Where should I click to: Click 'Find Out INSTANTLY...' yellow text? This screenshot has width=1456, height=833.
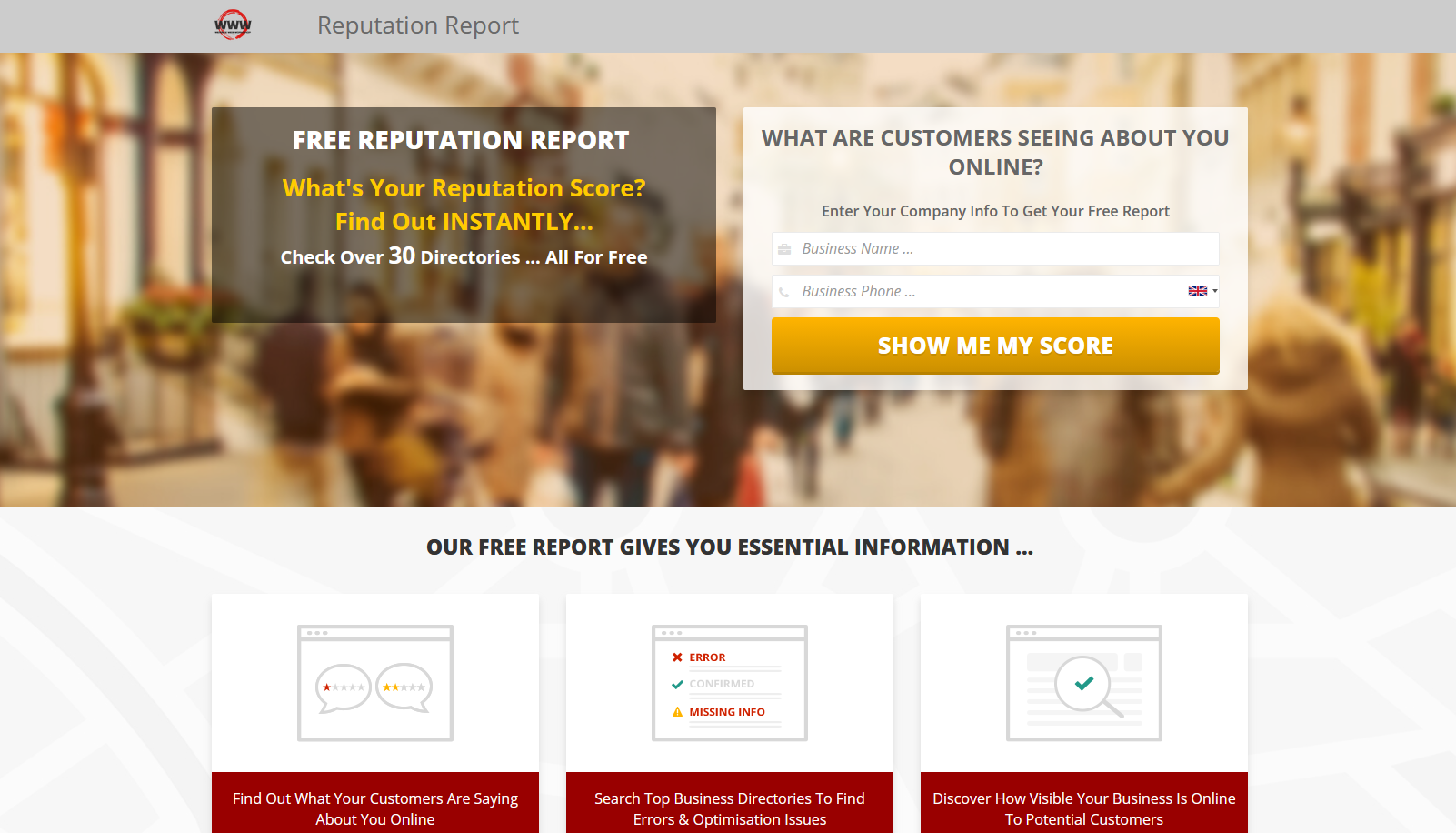464,221
